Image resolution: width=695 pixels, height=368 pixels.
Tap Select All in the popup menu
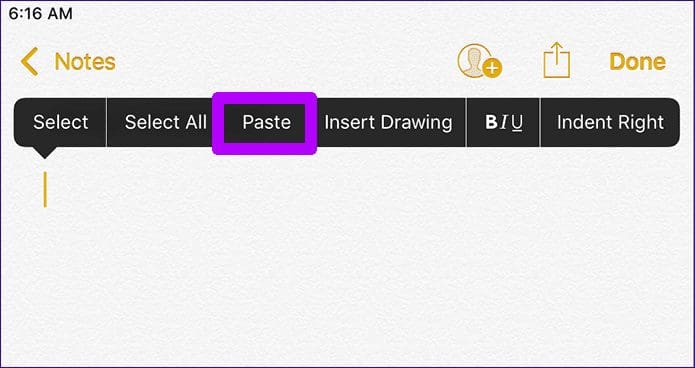pos(166,122)
